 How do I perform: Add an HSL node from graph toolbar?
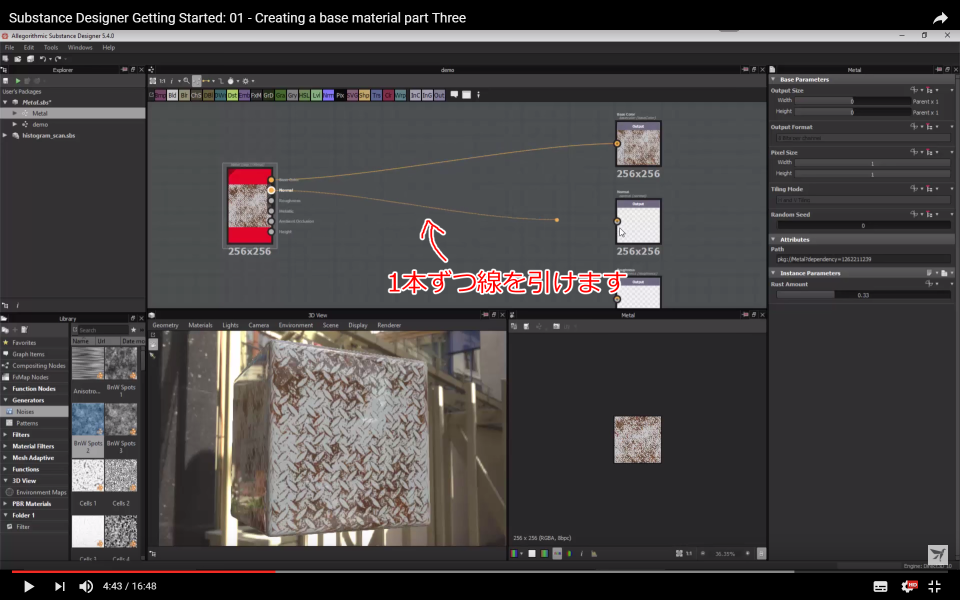tap(304, 96)
